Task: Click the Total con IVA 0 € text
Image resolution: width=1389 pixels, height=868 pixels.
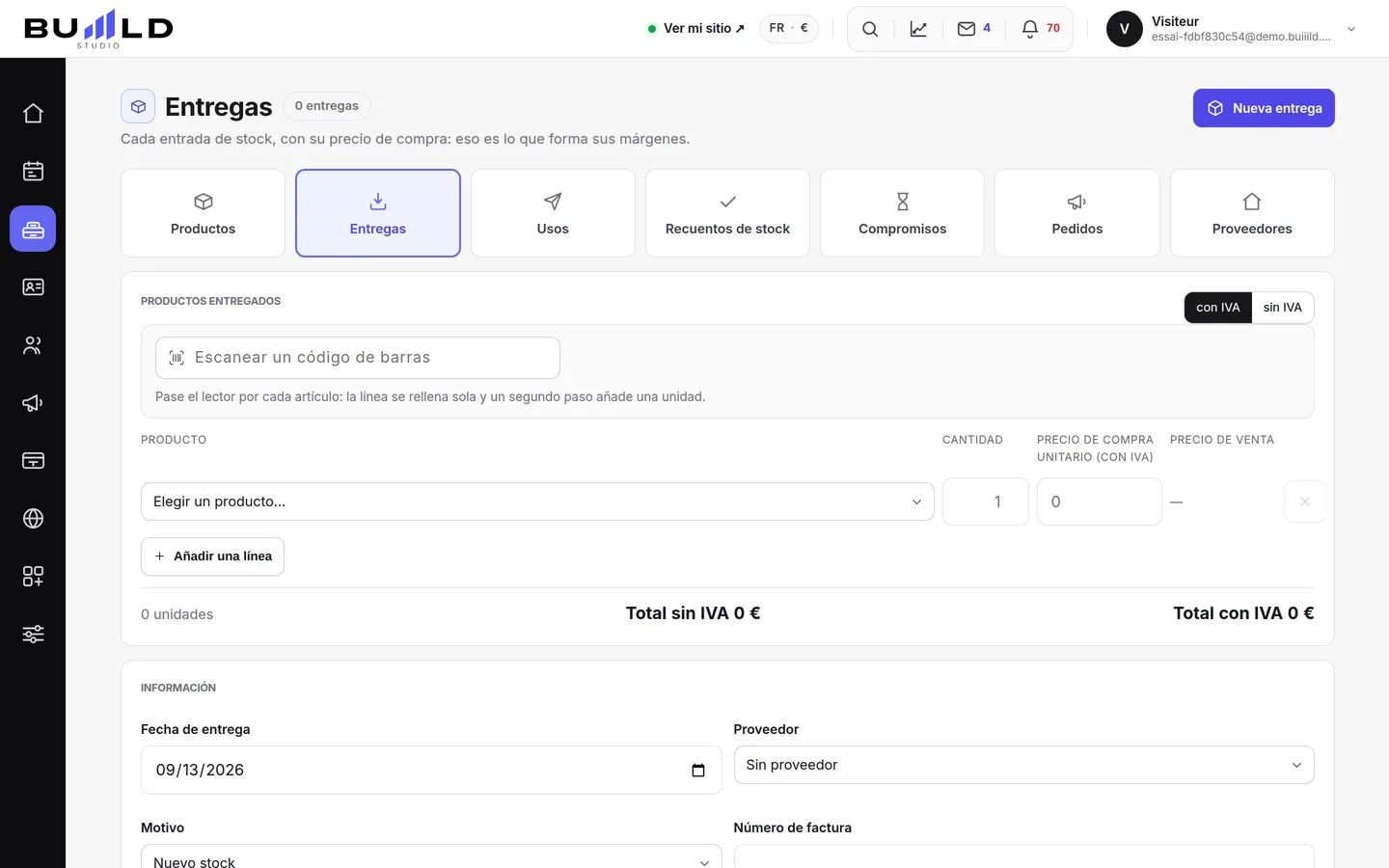Action: point(1243,613)
